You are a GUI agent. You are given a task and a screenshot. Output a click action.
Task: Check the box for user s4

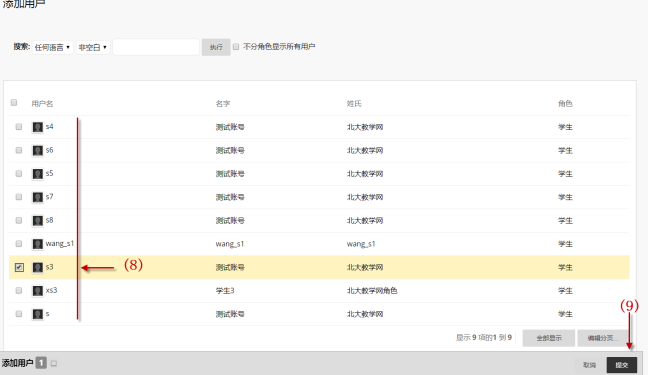pyautogui.click(x=19, y=127)
